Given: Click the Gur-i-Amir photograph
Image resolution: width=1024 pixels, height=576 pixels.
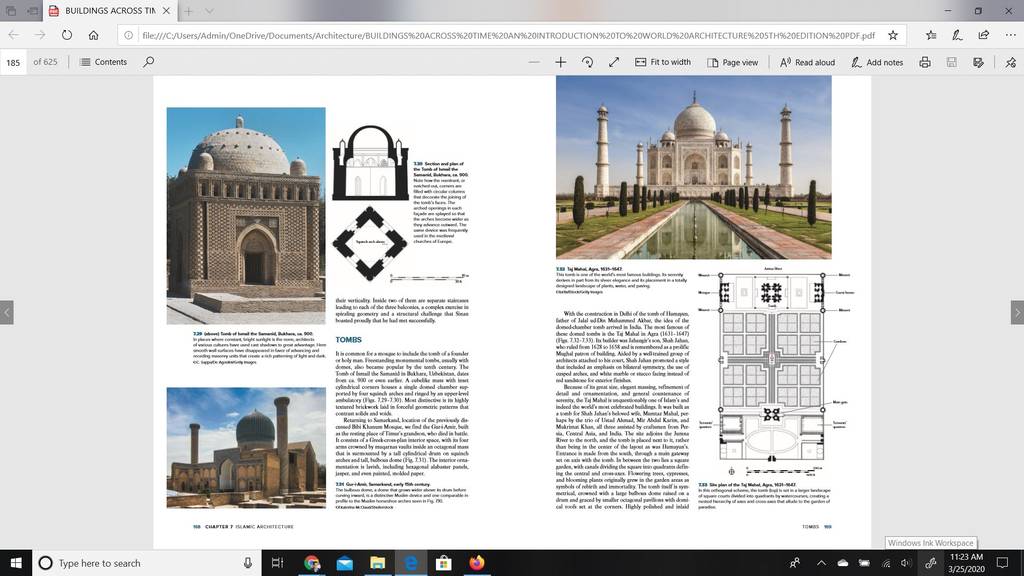Looking at the screenshot, I should [246, 448].
